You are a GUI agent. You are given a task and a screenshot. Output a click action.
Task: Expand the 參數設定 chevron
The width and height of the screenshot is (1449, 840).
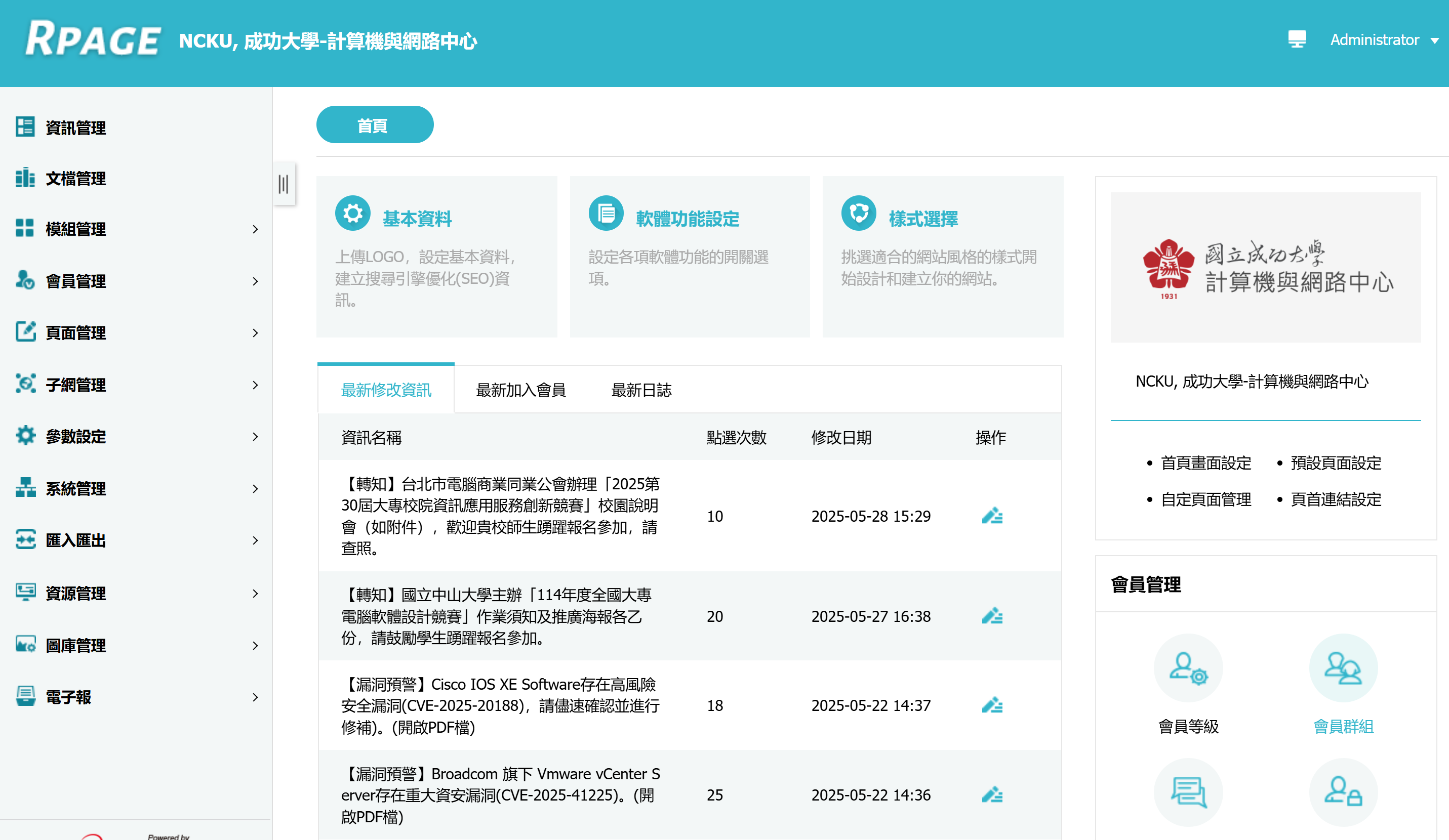(x=255, y=437)
